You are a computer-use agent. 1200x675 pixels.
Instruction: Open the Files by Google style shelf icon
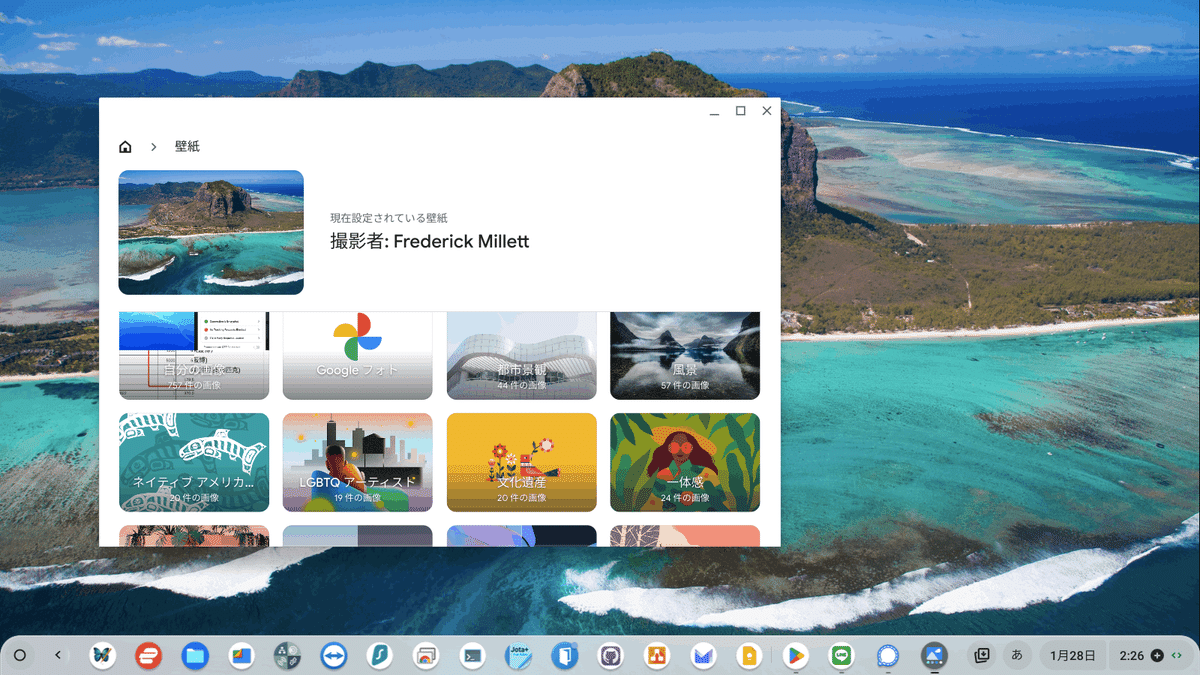click(x=241, y=656)
